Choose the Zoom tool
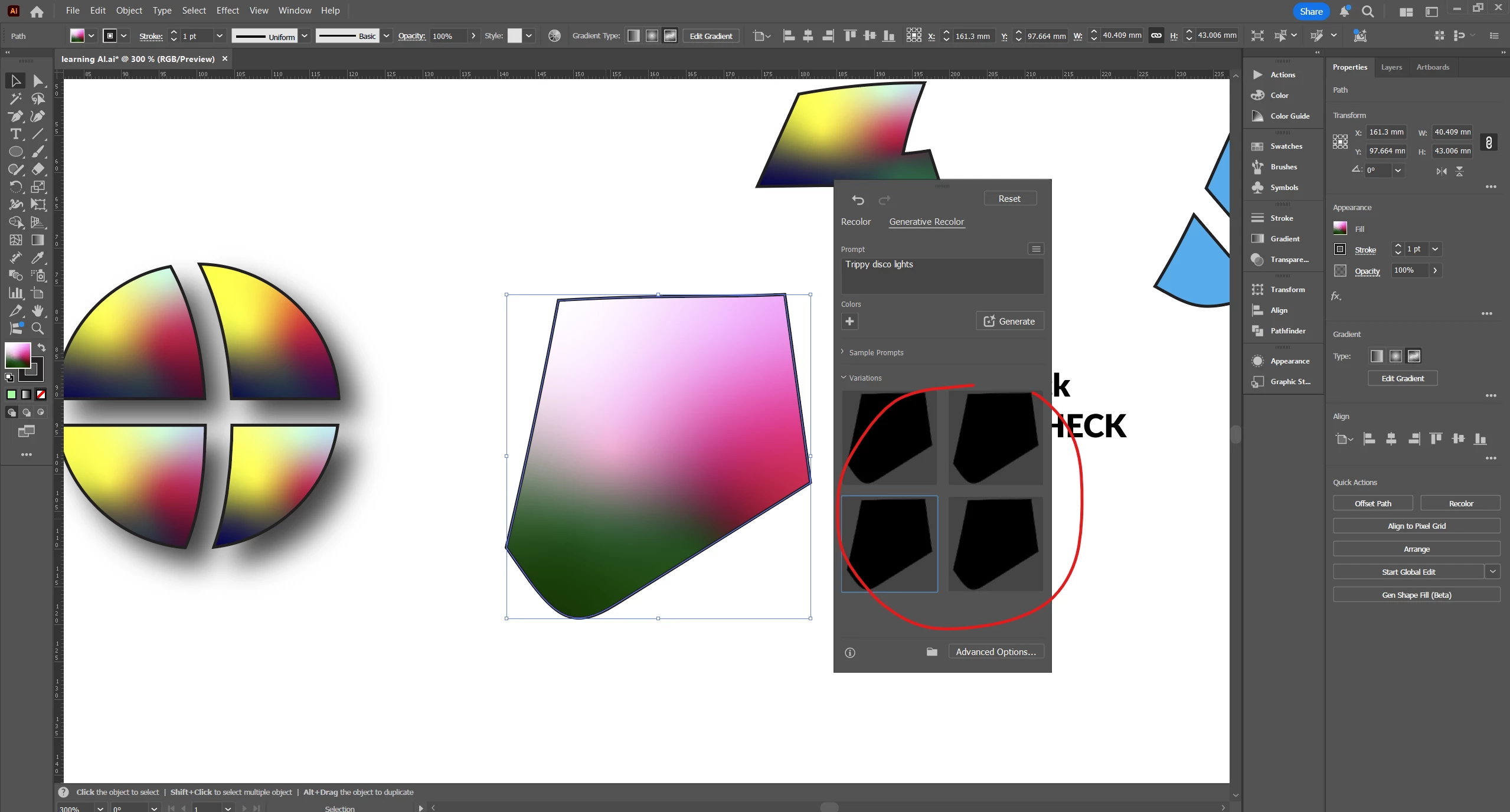 pos(38,329)
